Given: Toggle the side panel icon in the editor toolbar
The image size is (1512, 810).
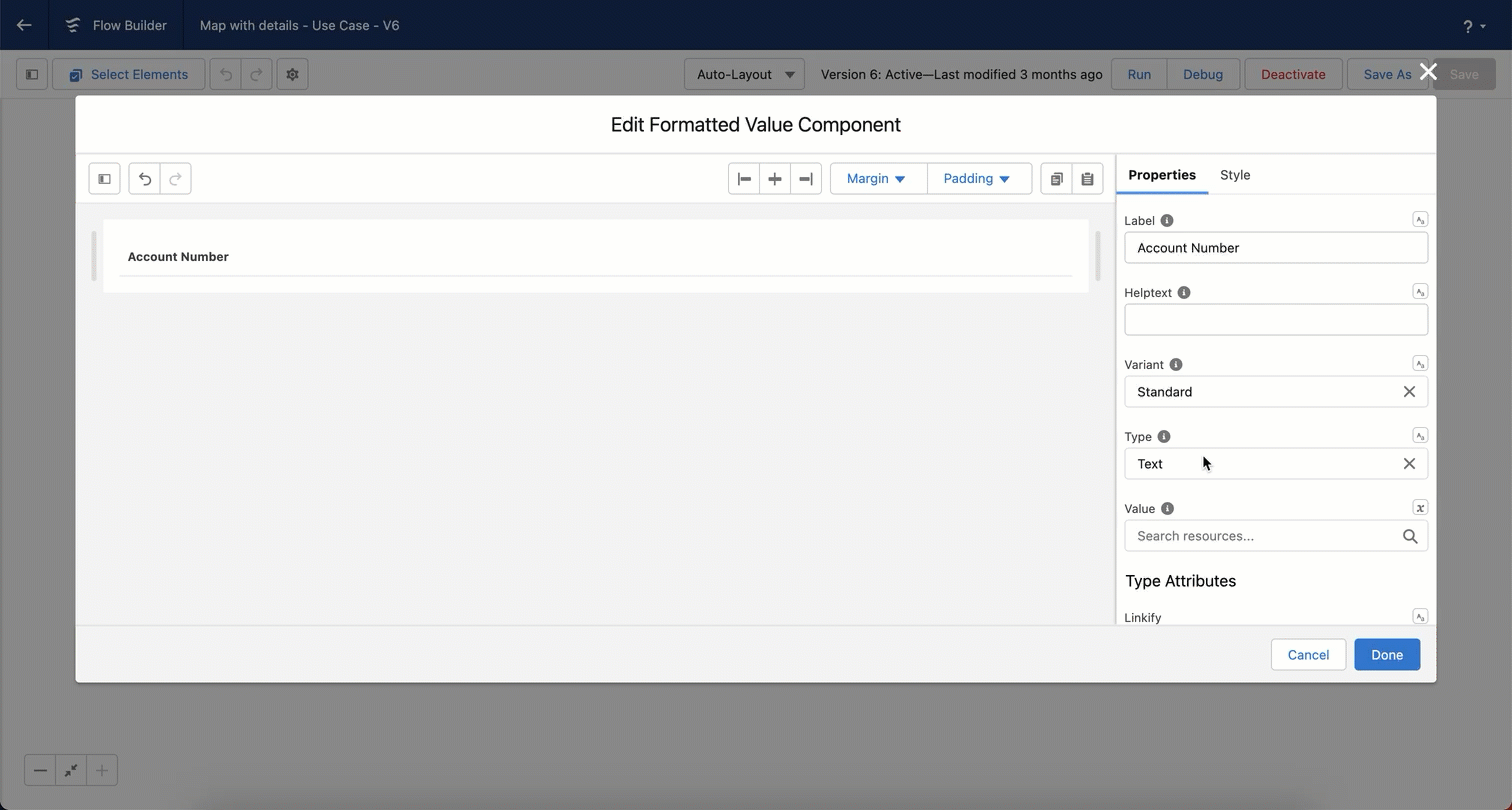Looking at the screenshot, I should click(x=104, y=179).
